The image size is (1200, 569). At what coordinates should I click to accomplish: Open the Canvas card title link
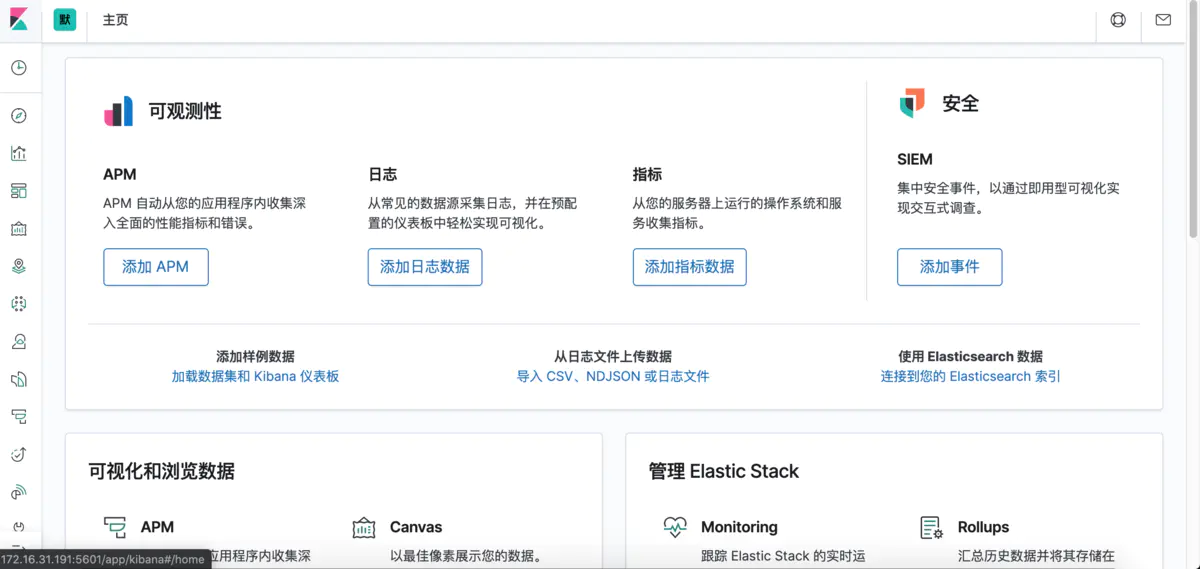click(416, 527)
